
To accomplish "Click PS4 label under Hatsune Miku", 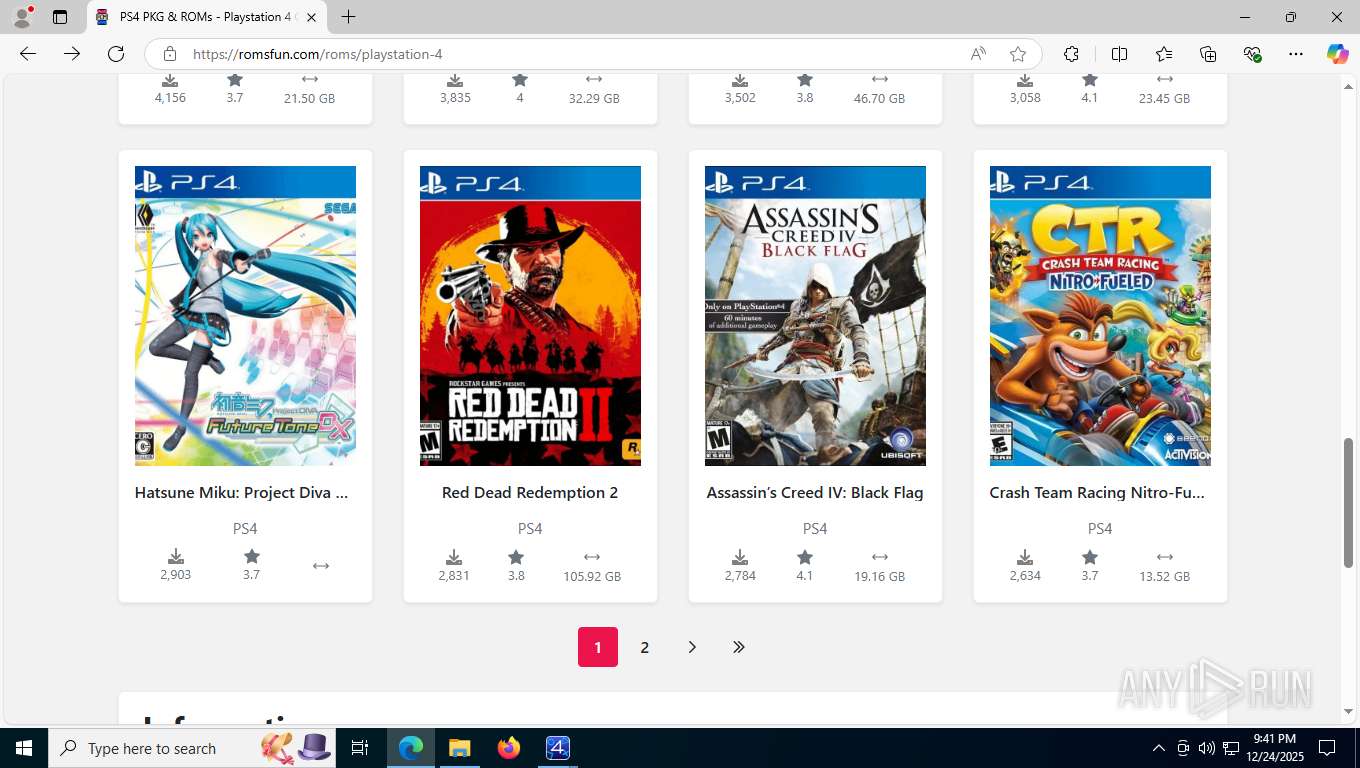I will coord(245,528).
